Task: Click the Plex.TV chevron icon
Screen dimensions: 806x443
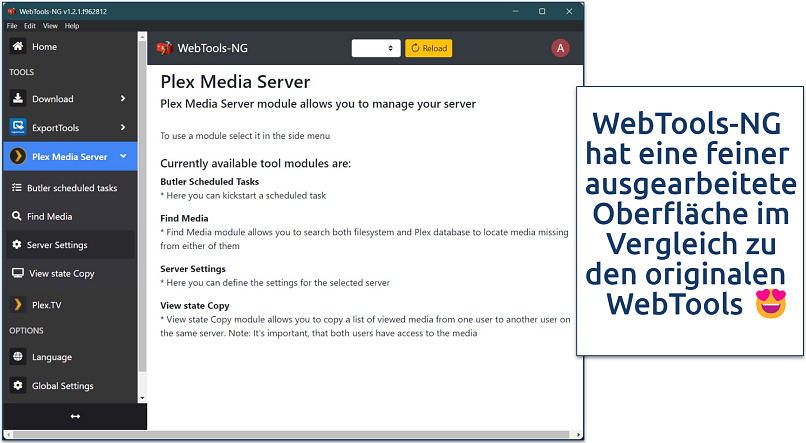Action: point(18,304)
